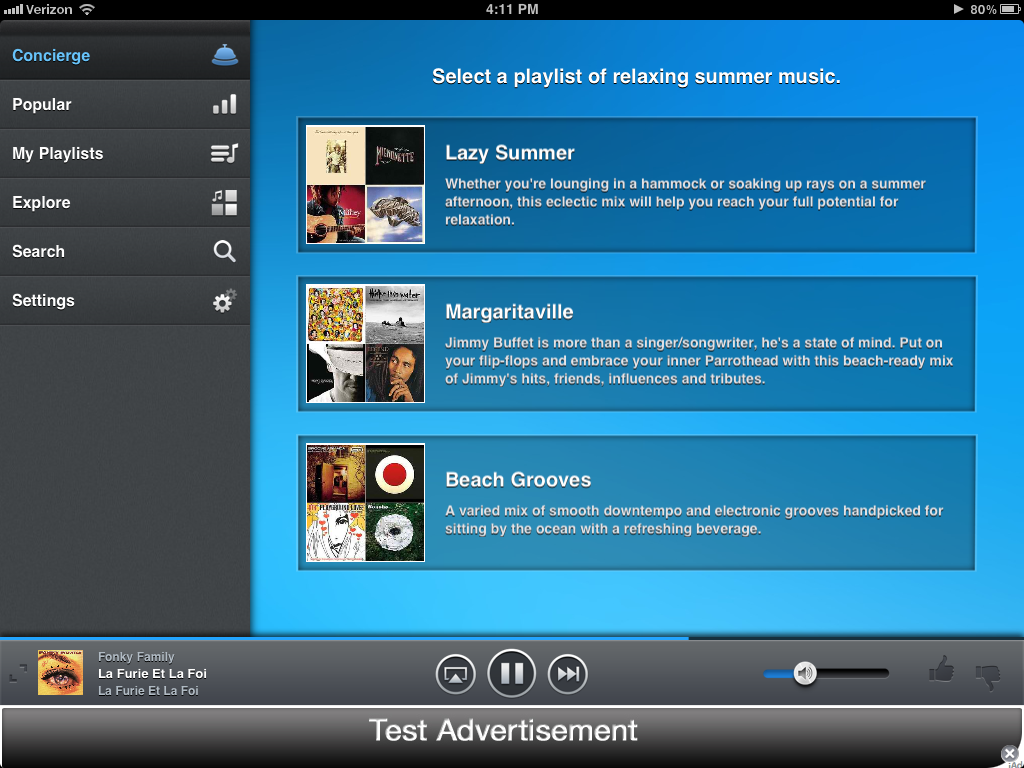
Task: Select the Lazy Summer playlist title
Action: click(509, 153)
